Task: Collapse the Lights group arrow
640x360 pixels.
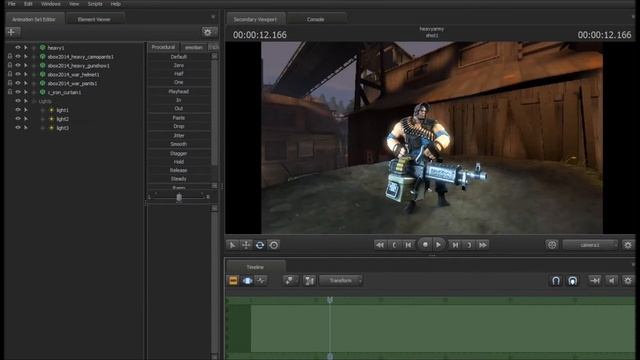Action: (26, 101)
